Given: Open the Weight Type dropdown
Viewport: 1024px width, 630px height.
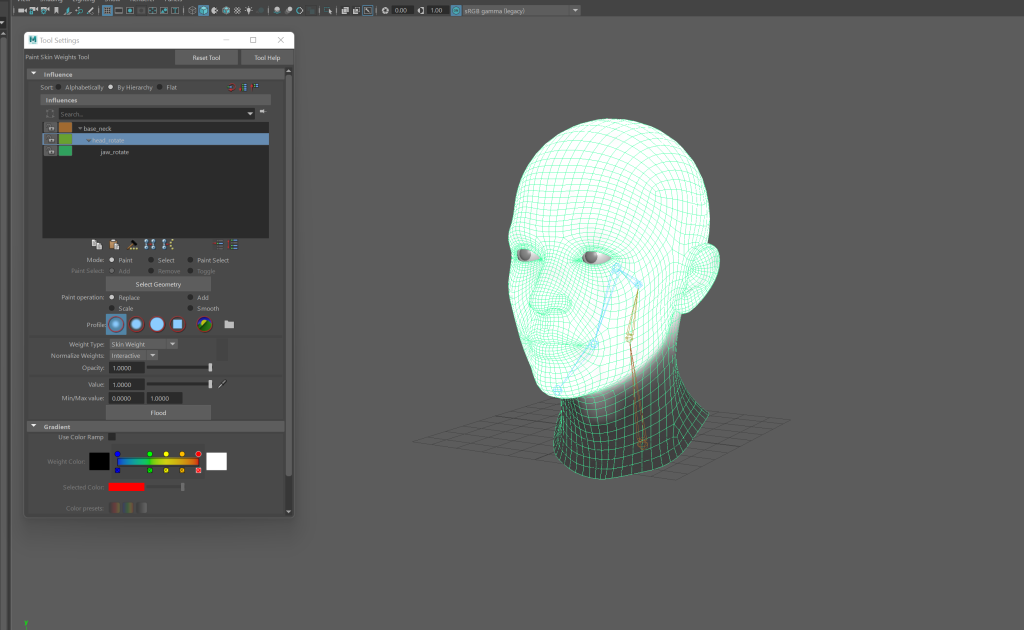Looking at the screenshot, I should (143, 344).
